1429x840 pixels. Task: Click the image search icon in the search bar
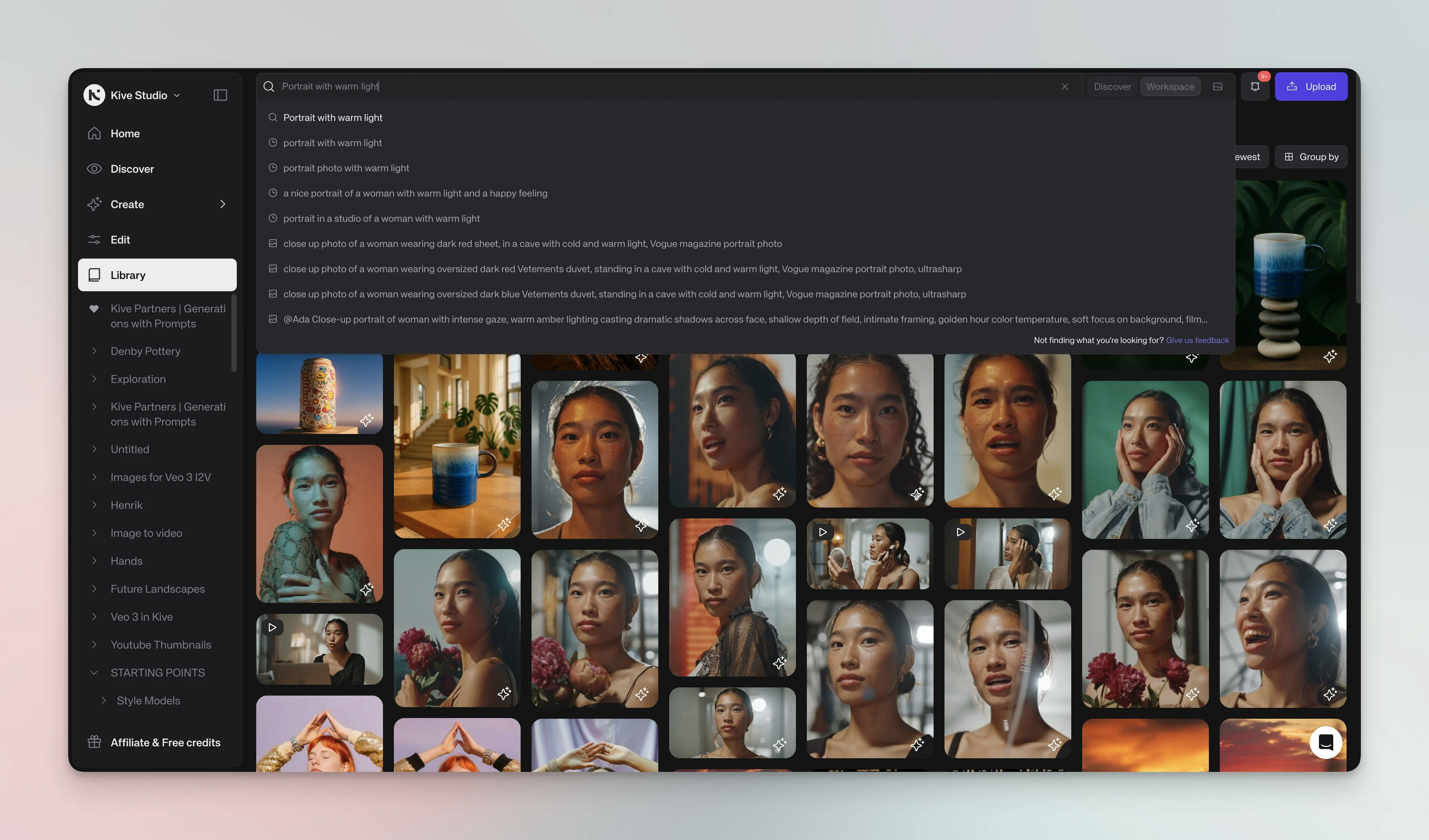pos(1217,87)
